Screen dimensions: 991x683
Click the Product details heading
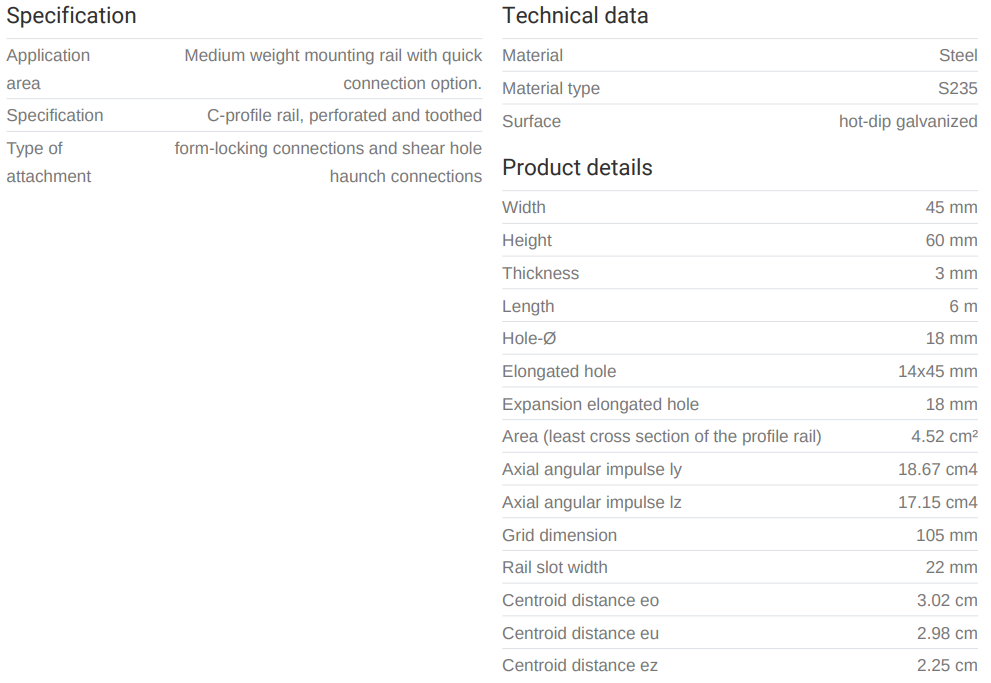point(577,168)
